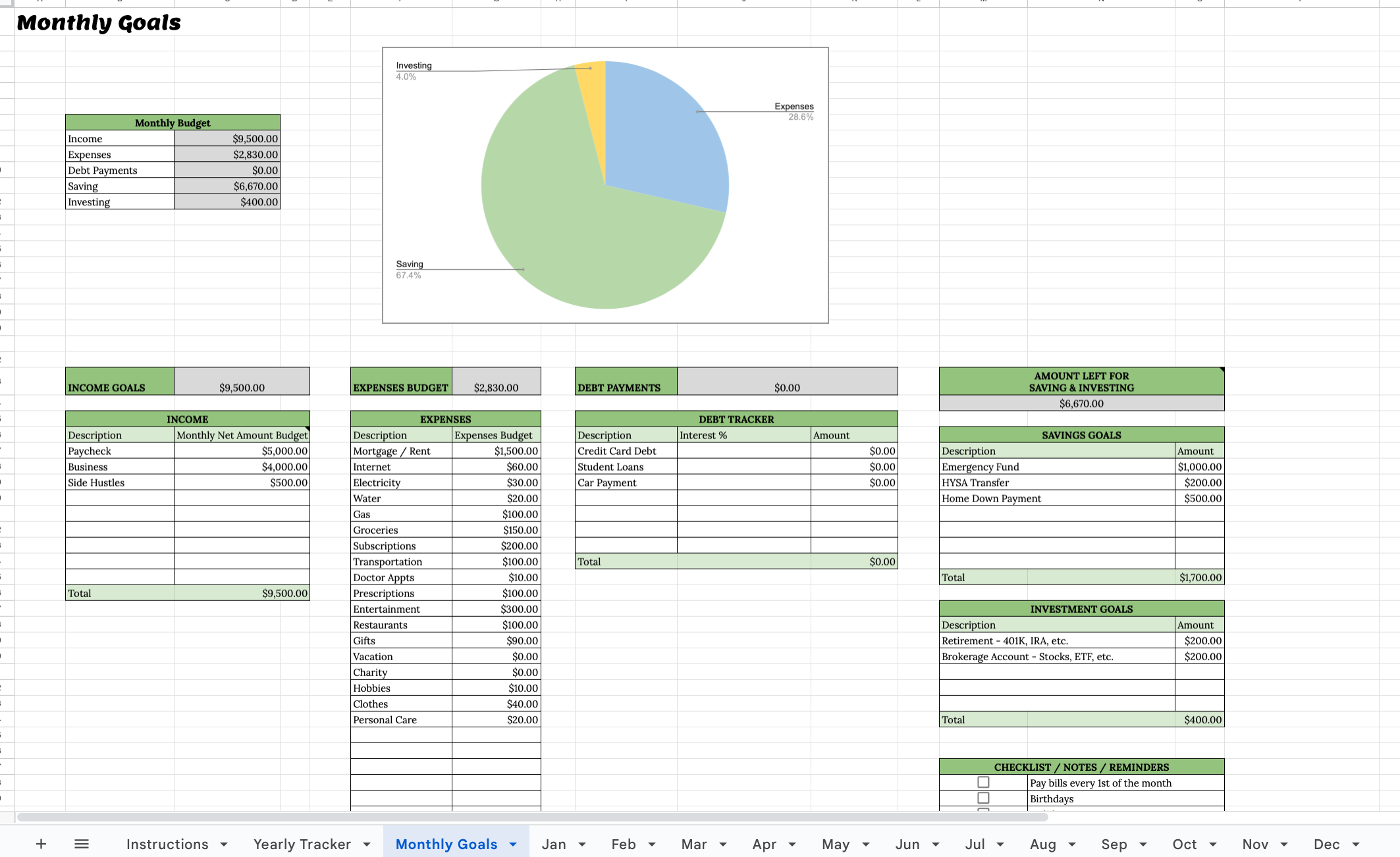
Task: Select the Personal Care description cell
Action: pos(401,719)
